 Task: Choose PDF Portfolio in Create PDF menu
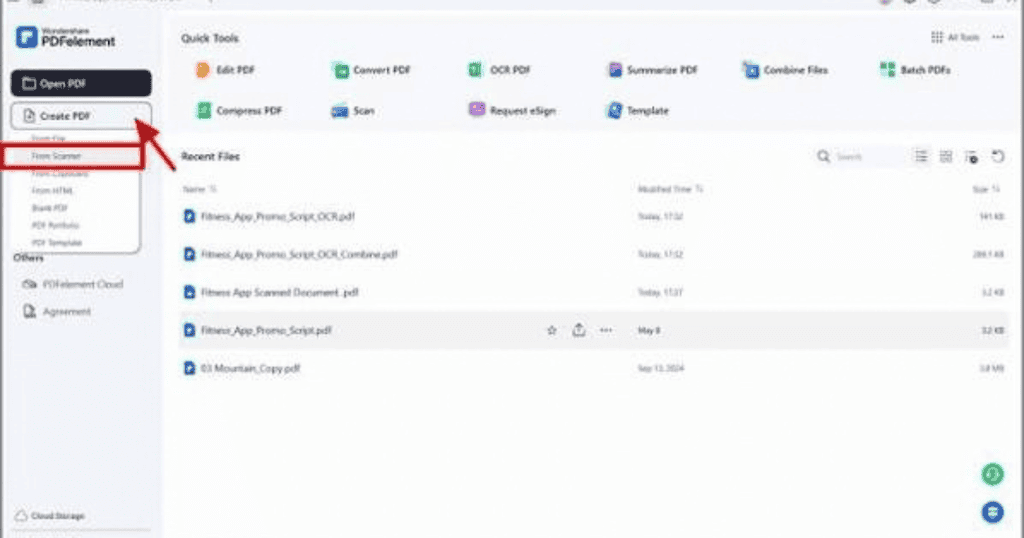(x=55, y=225)
